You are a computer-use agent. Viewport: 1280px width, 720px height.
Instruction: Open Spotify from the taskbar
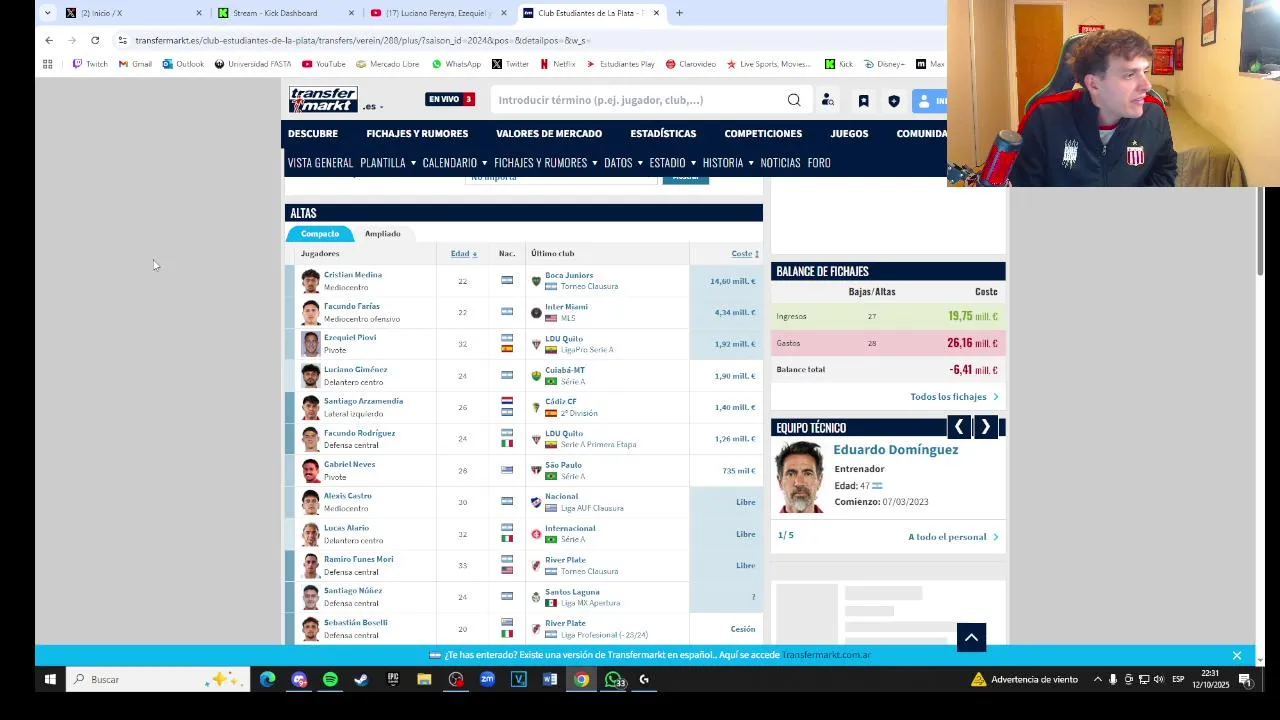(x=330, y=680)
